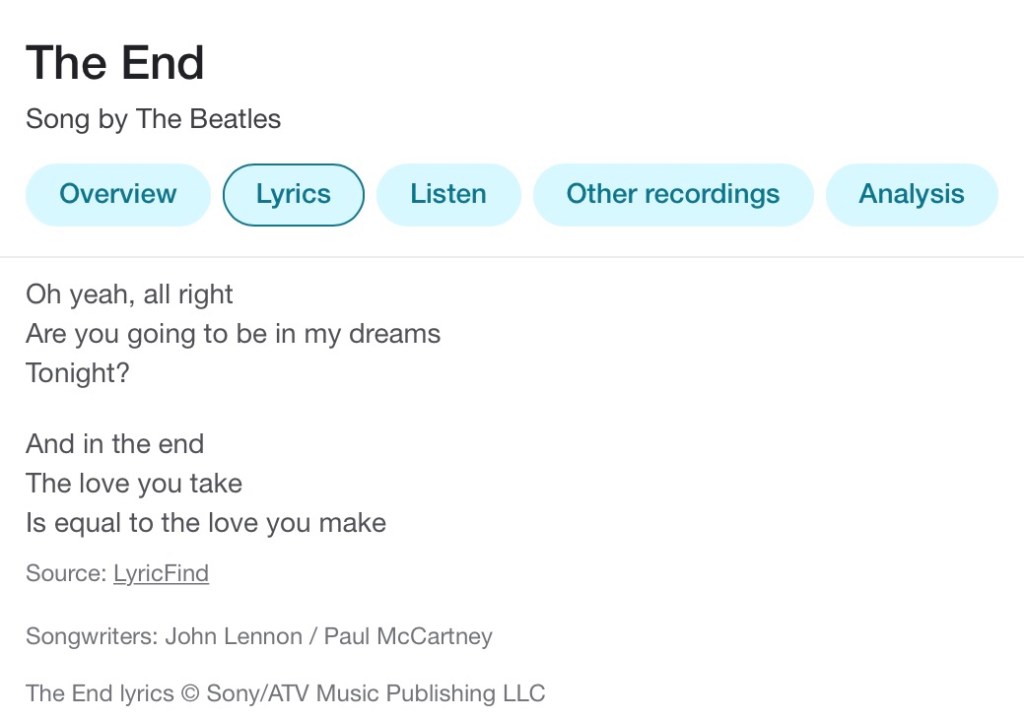Click the lyric word Tonight?
This screenshot has height=719, width=1024.
tap(78, 373)
